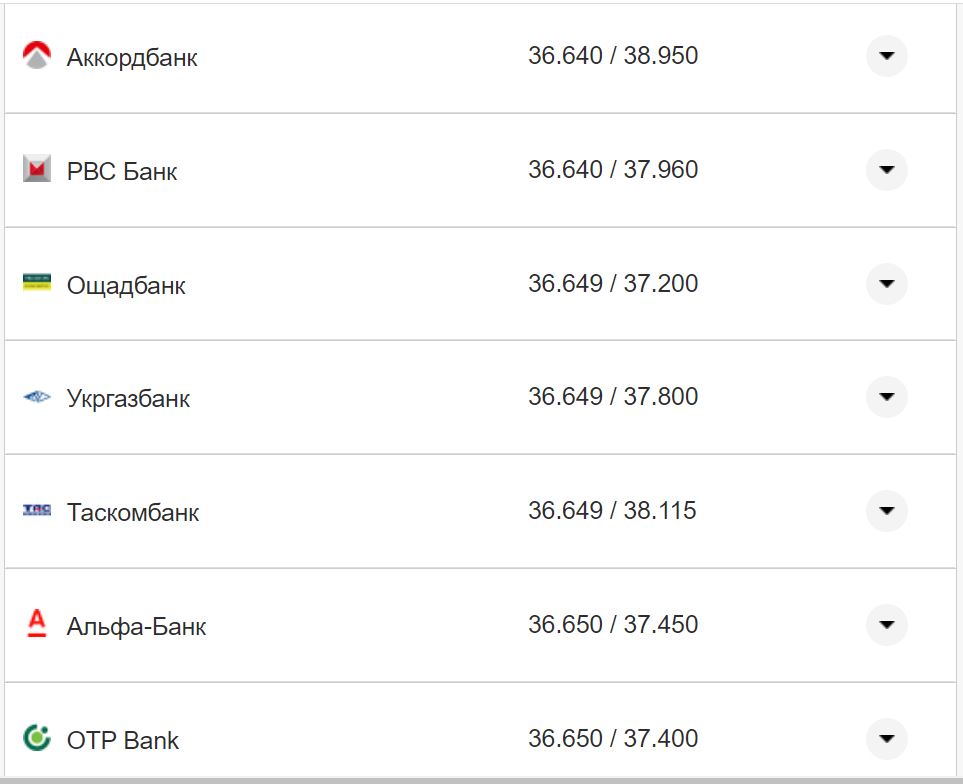Image resolution: width=963 pixels, height=784 pixels.
Task: Expand the РВС Банк row details arrow
Action: tap(886, 170)
